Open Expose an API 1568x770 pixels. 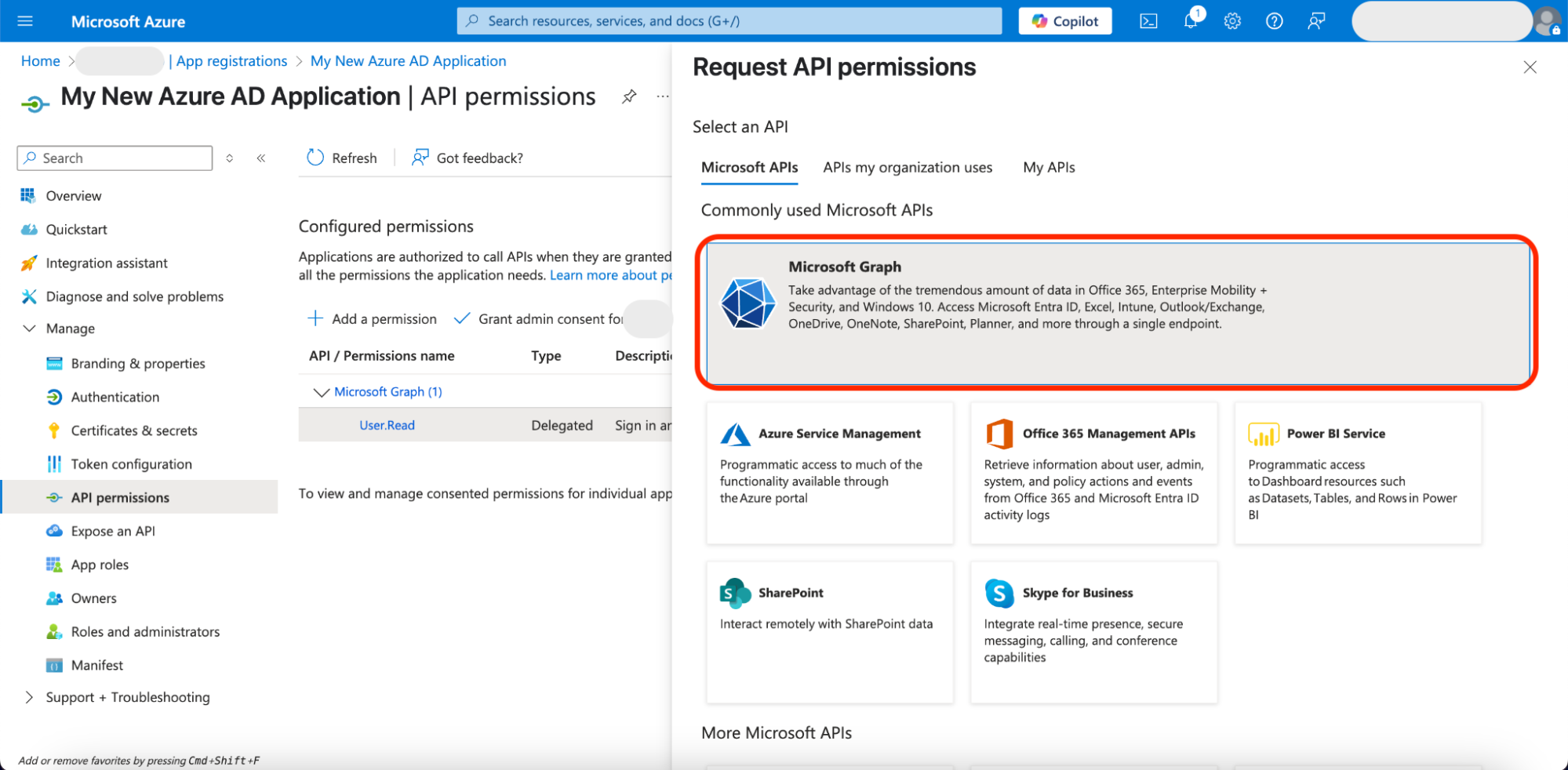click(x=113, y=532)
